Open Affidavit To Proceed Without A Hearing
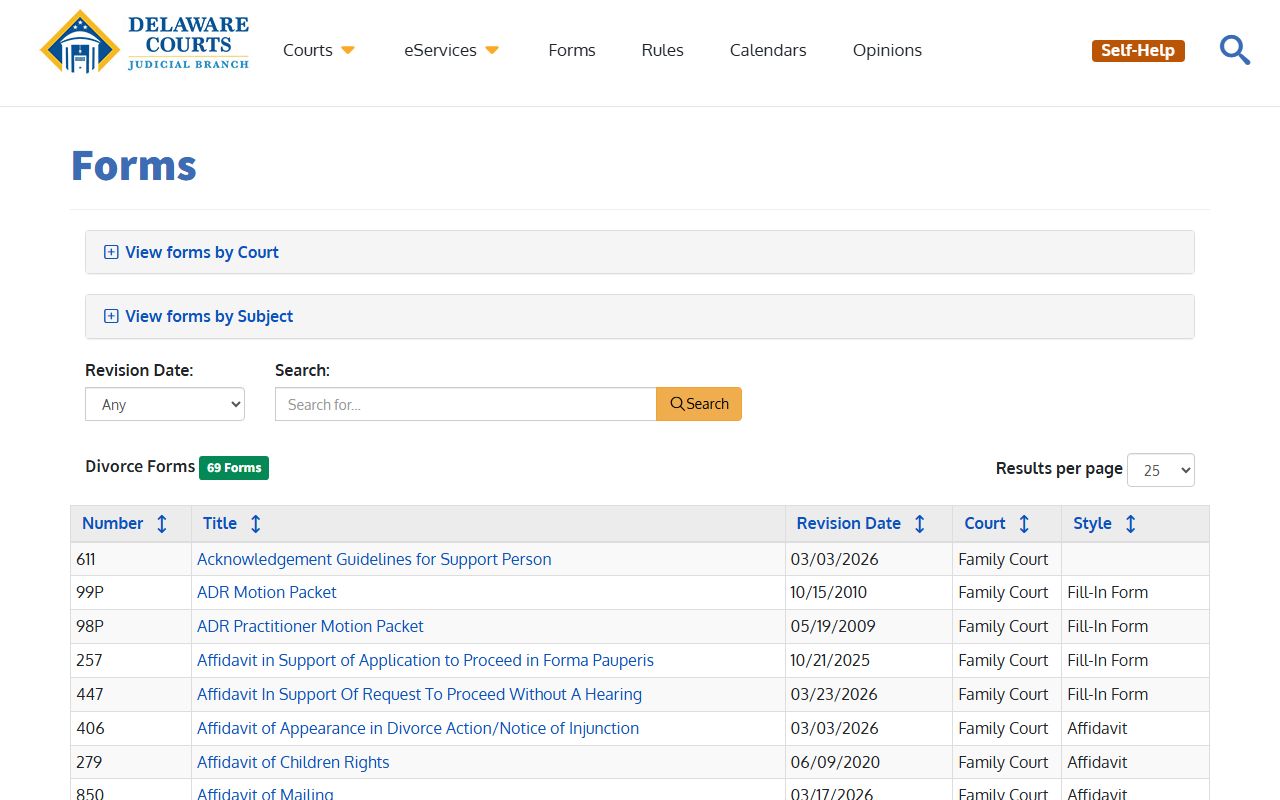The height and width of the screenshot is (800, 1280). point(419,694)
